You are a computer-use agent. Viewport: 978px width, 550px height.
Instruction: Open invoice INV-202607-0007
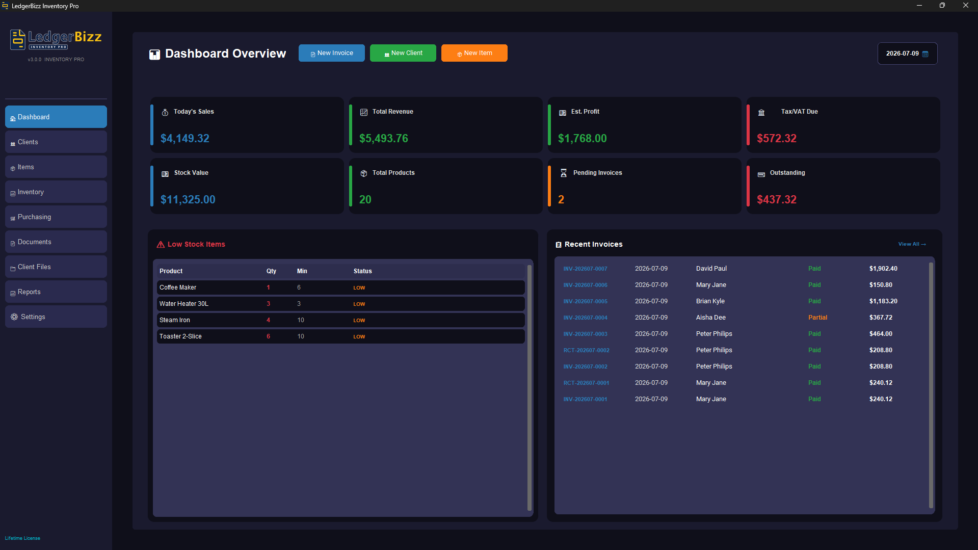585,269
